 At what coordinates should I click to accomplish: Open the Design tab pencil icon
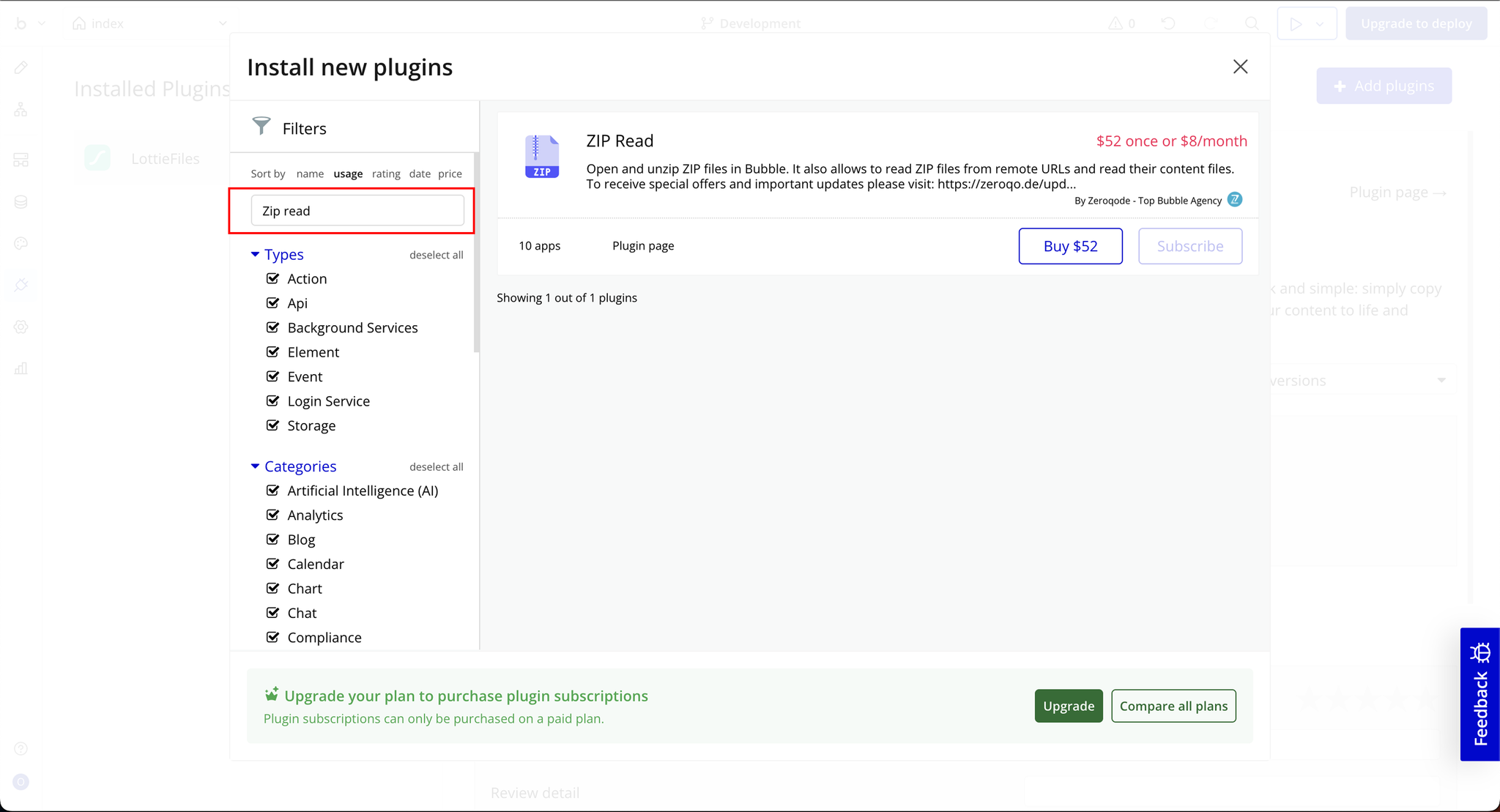[x=21, y=68]
